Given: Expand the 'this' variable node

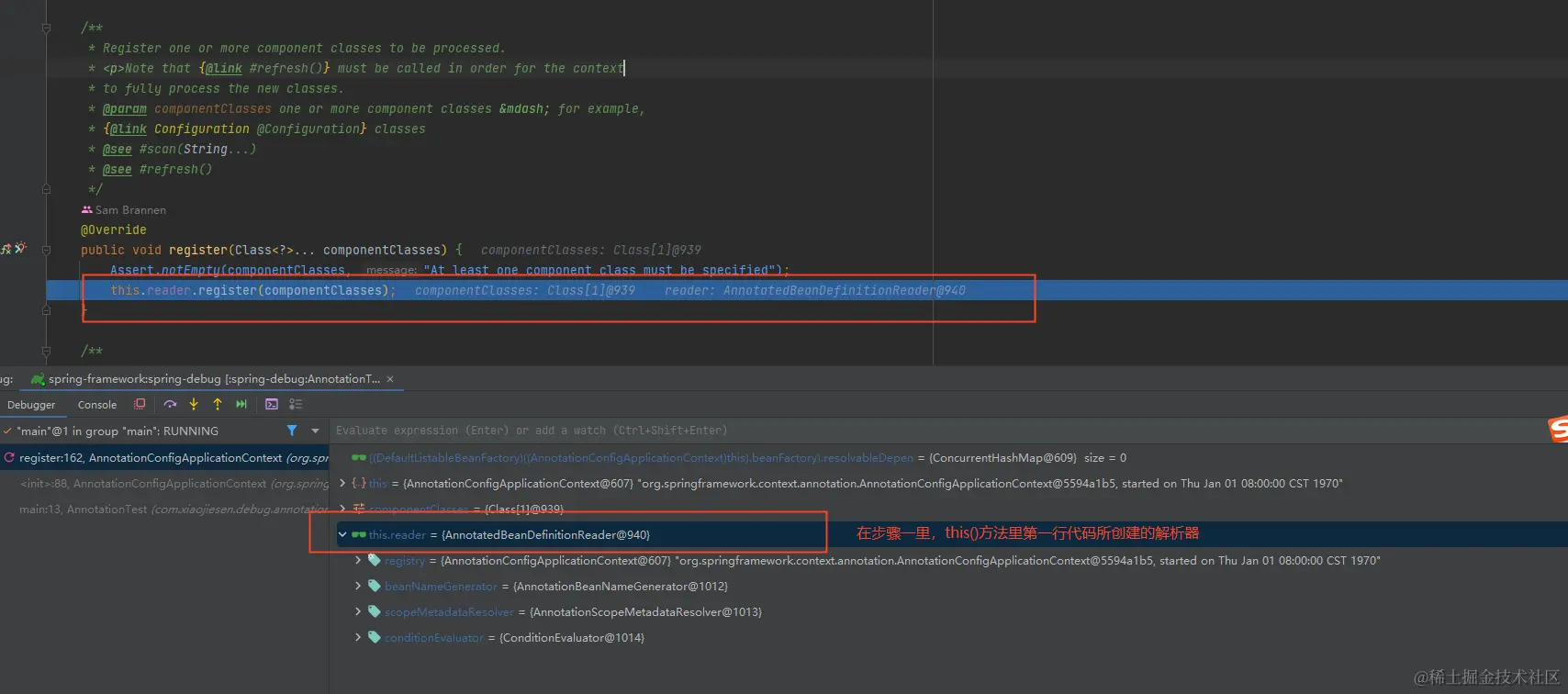Looking at the screenshot, I should (x=342, y=483).
